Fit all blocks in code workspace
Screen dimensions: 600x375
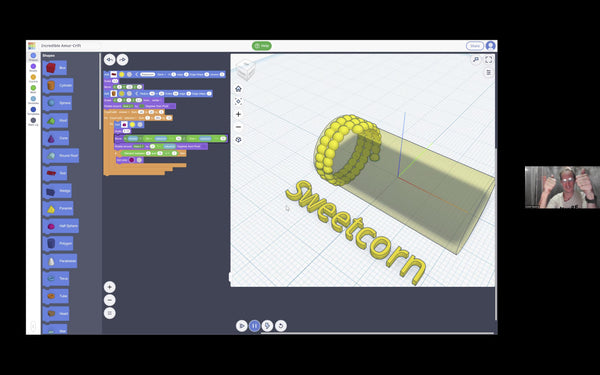point(109,313)
